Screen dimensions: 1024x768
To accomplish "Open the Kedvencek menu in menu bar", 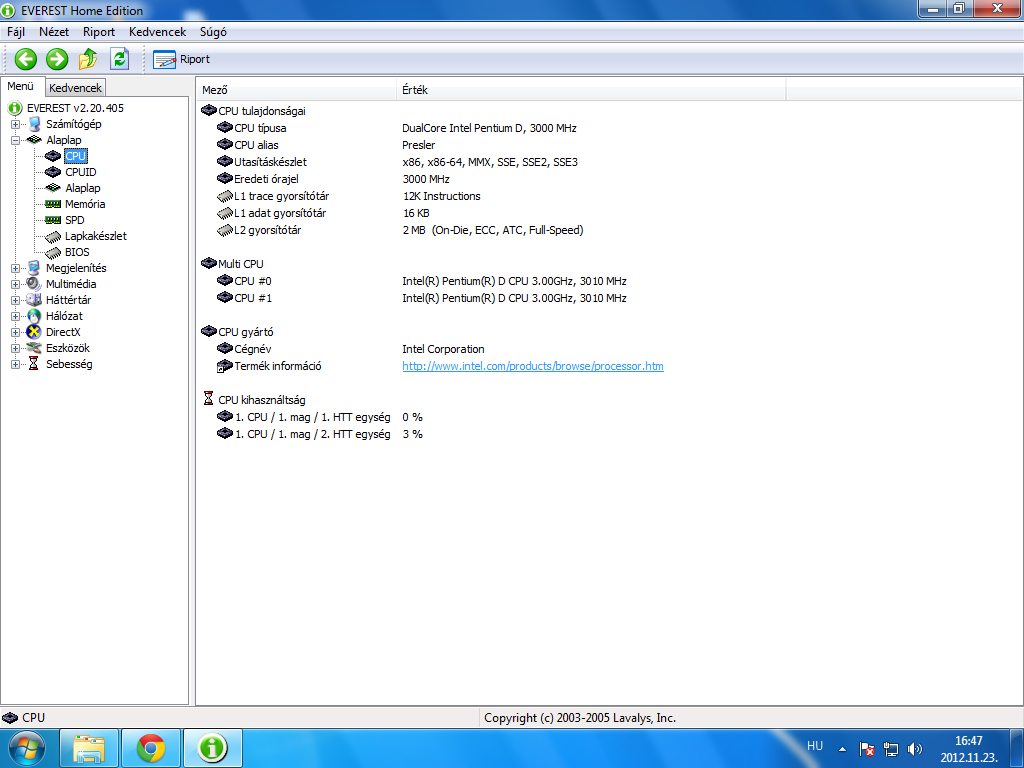I will point(157,32).
